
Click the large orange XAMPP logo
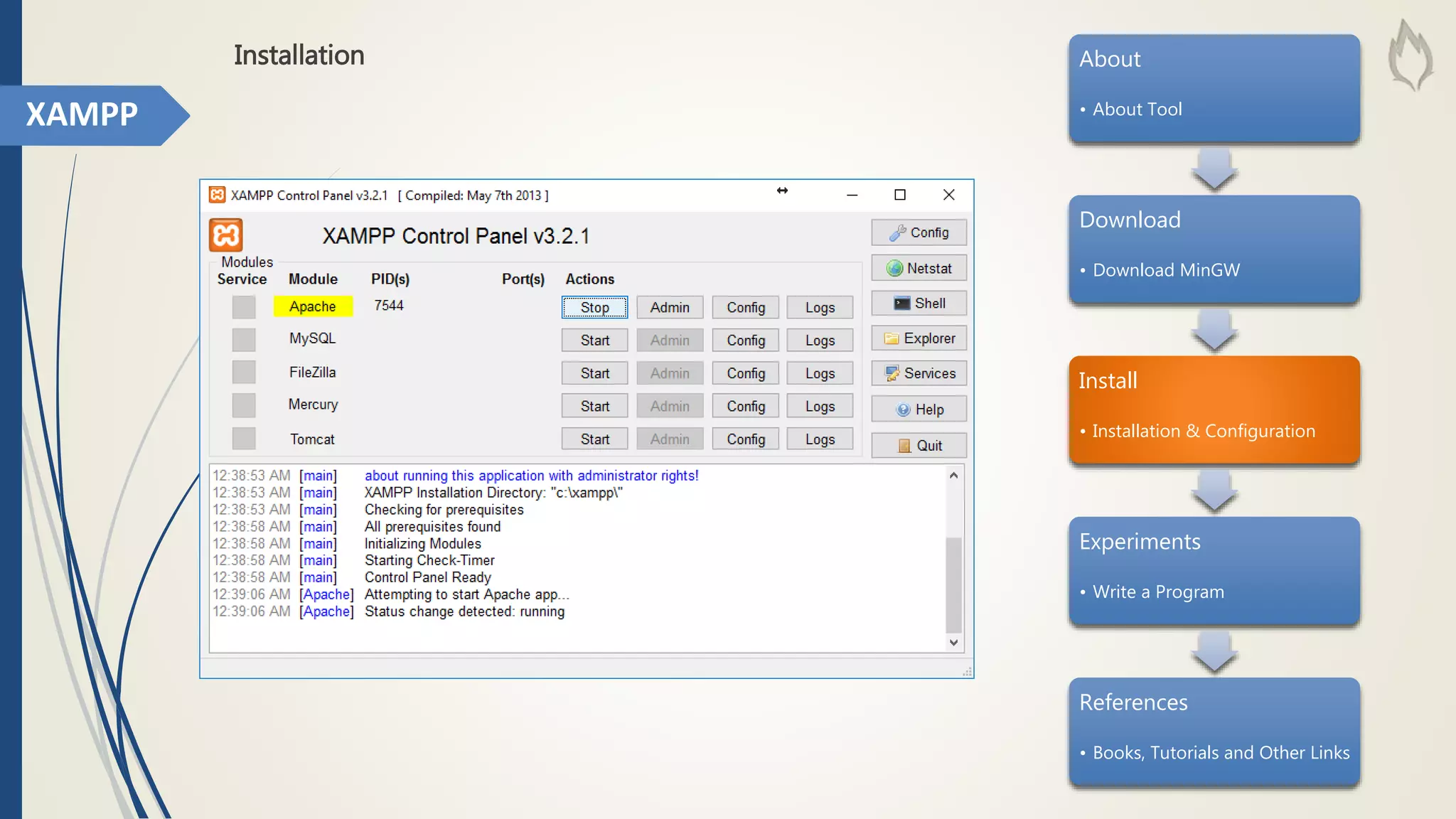tap(226, 235)
